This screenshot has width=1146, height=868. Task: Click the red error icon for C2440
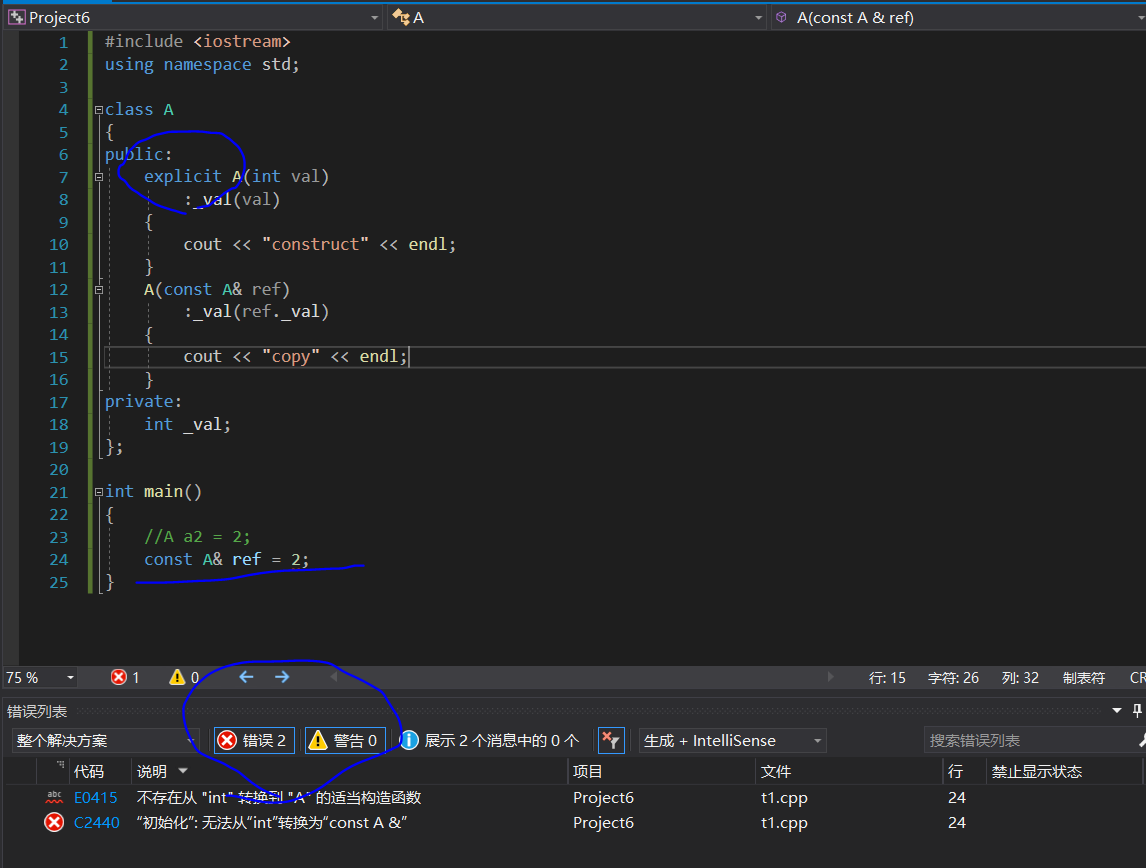tap(54, 823)
